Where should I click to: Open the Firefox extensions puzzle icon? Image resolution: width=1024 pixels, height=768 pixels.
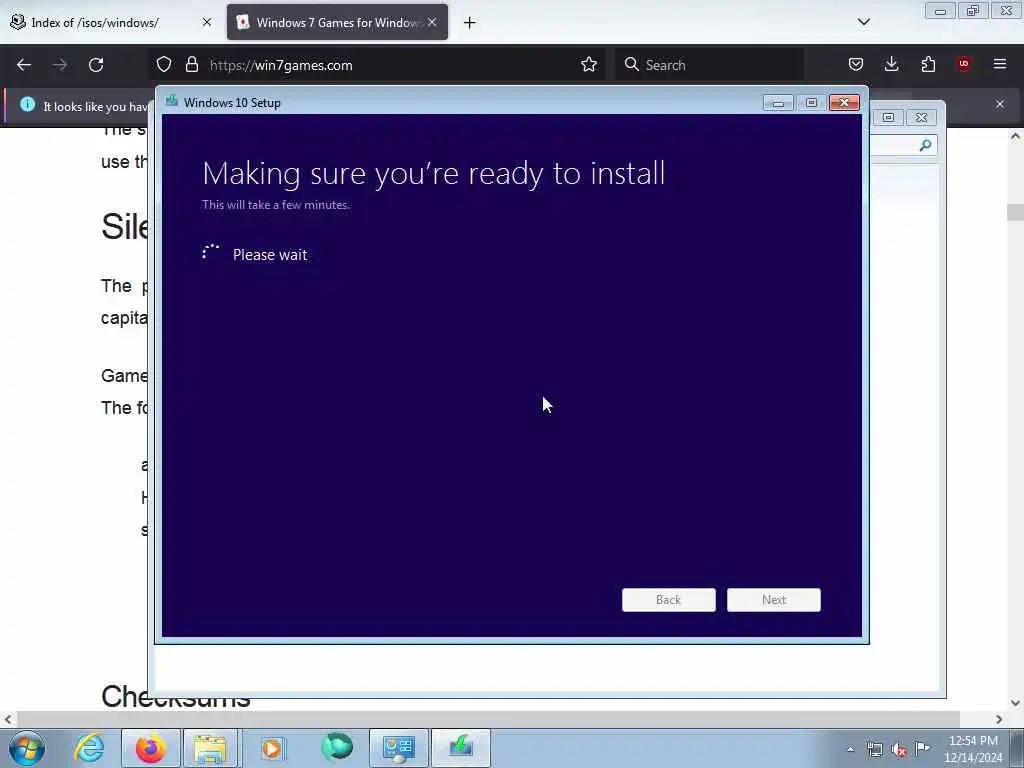point(928,65)
